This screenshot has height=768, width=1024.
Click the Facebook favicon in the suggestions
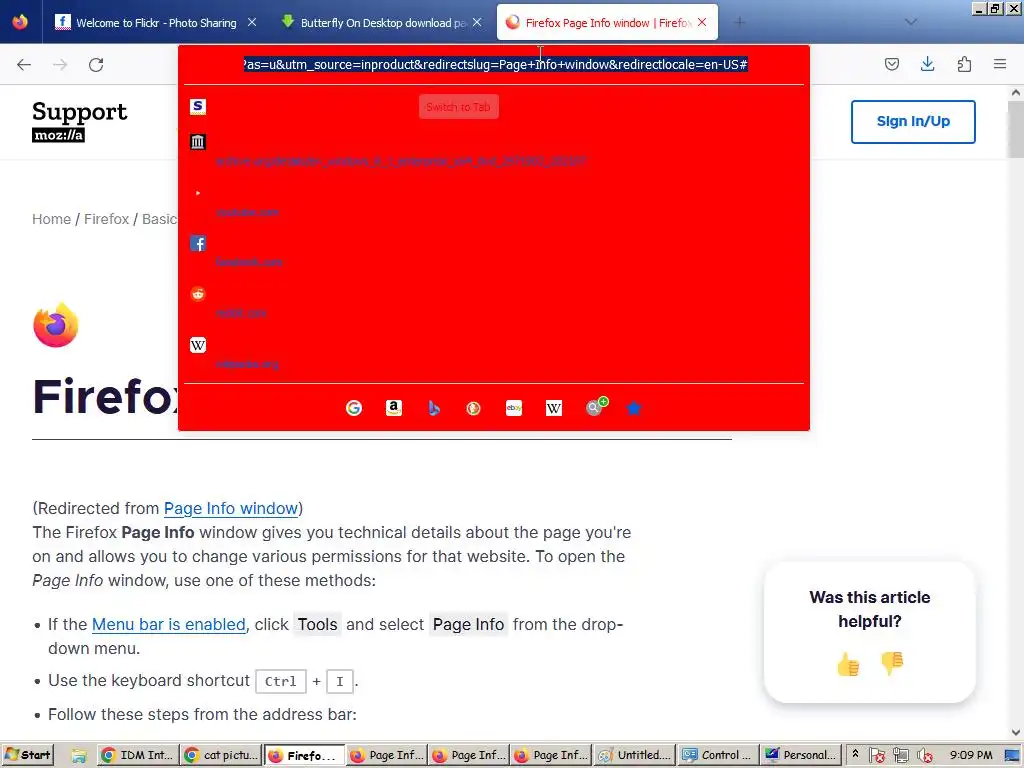click(198, 244)
